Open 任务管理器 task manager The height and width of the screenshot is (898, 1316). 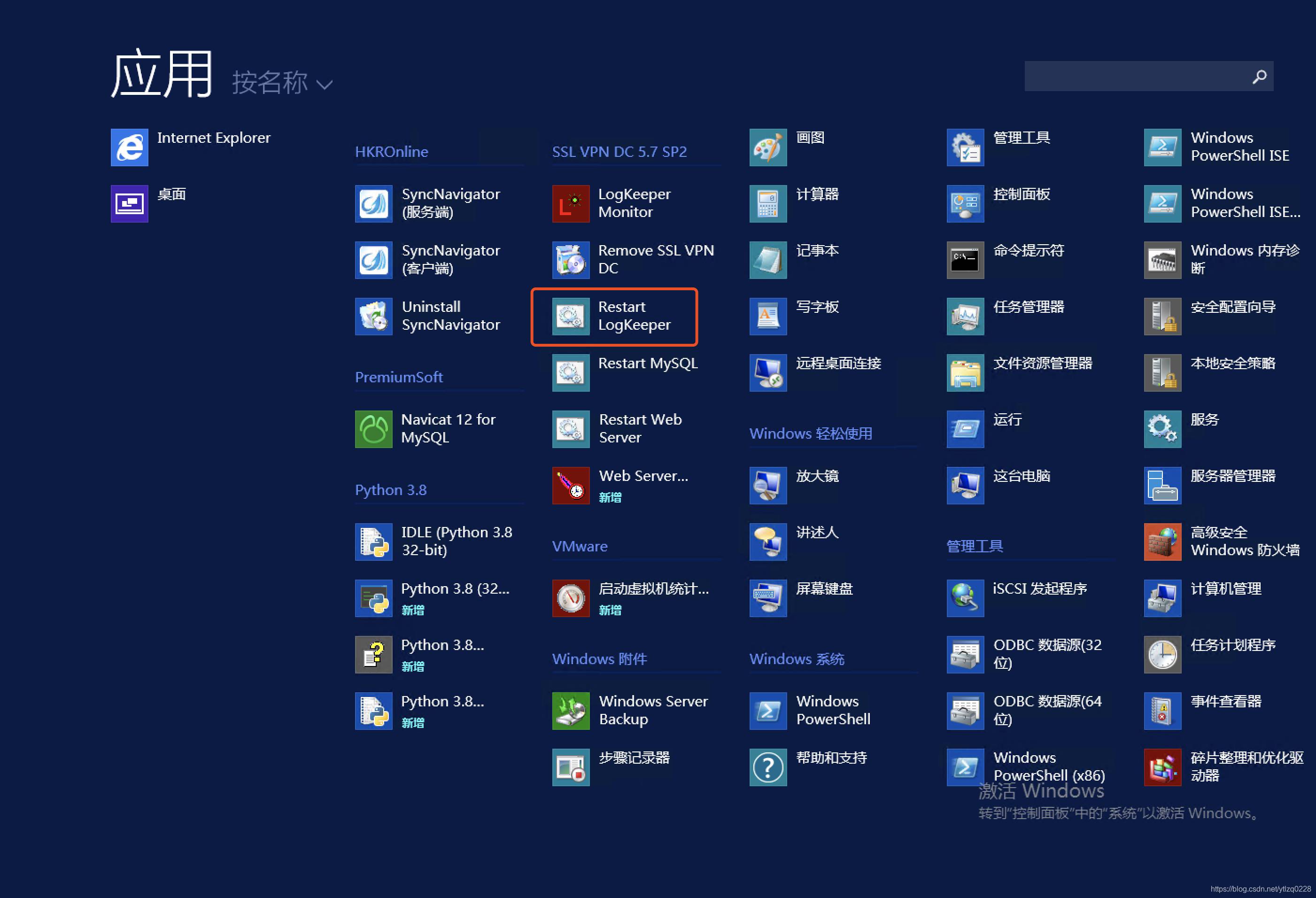[965, 316]
